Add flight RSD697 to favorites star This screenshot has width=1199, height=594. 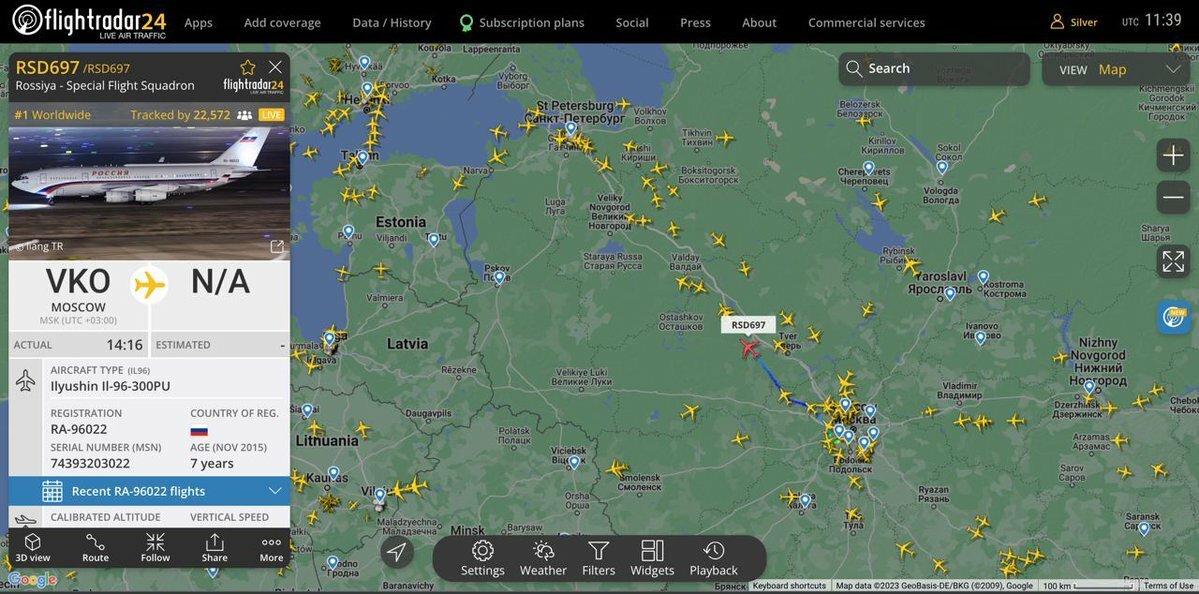pos(248,67)
